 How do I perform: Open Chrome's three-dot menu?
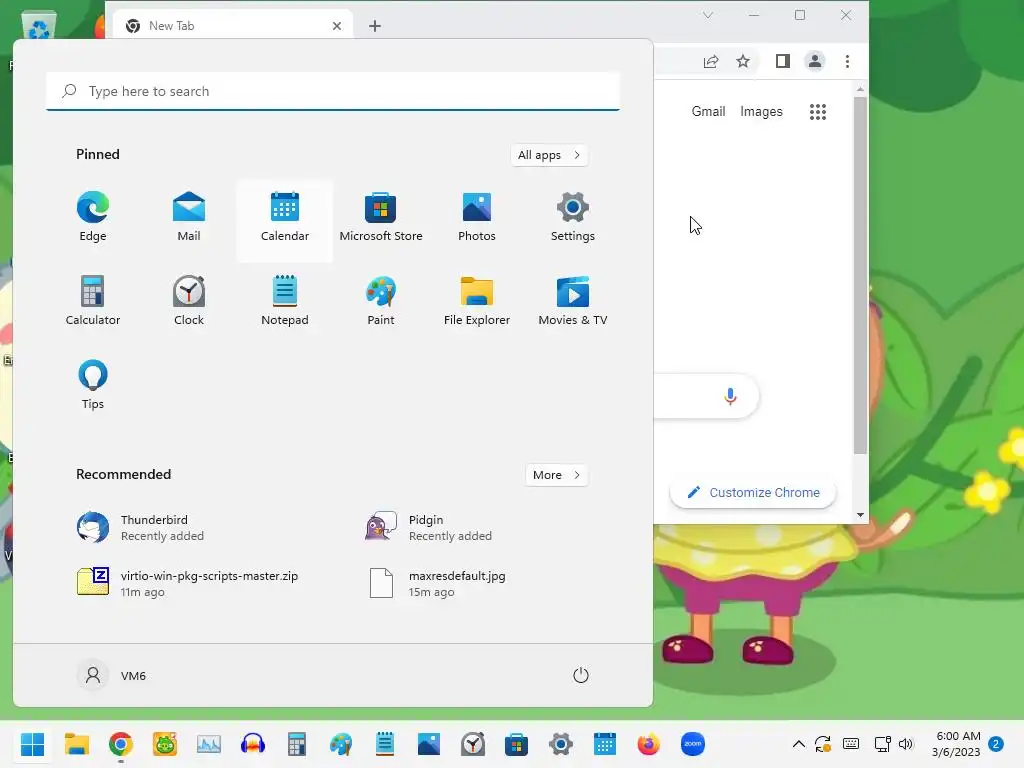[x=847, y=61]
